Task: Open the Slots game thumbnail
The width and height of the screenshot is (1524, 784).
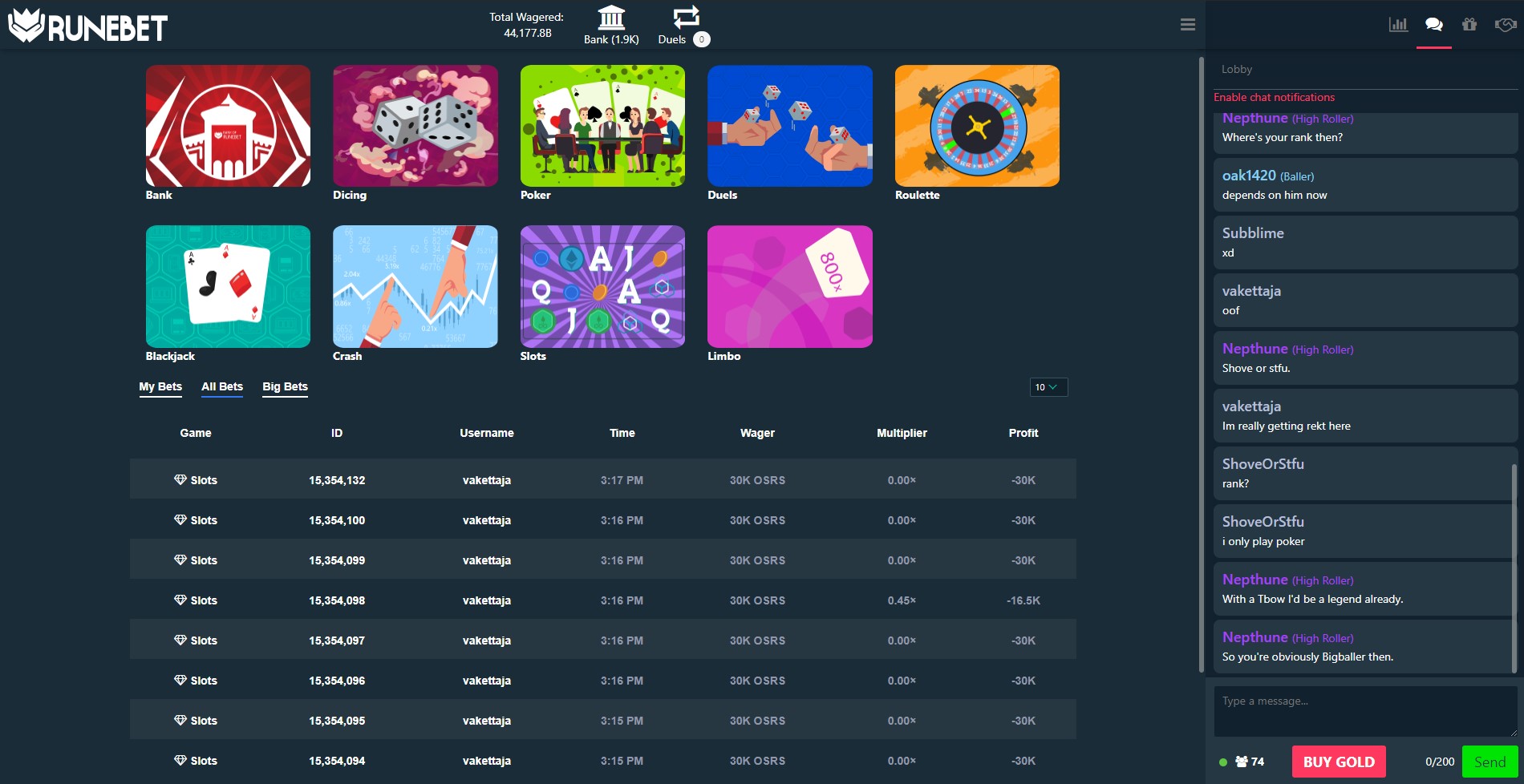Action: point(602,286)
